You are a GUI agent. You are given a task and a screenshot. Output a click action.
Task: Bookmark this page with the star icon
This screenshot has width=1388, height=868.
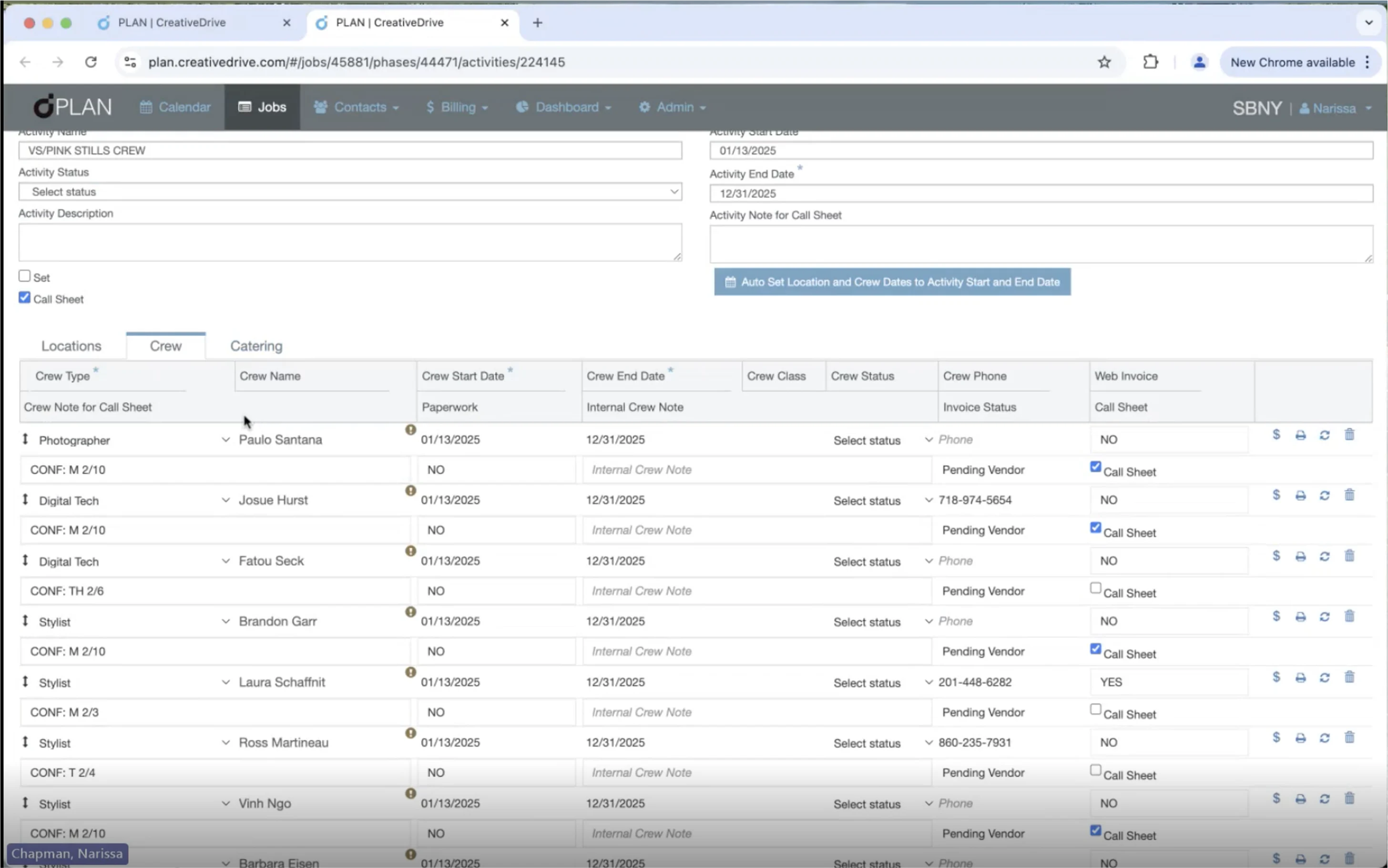(1104, 62)
